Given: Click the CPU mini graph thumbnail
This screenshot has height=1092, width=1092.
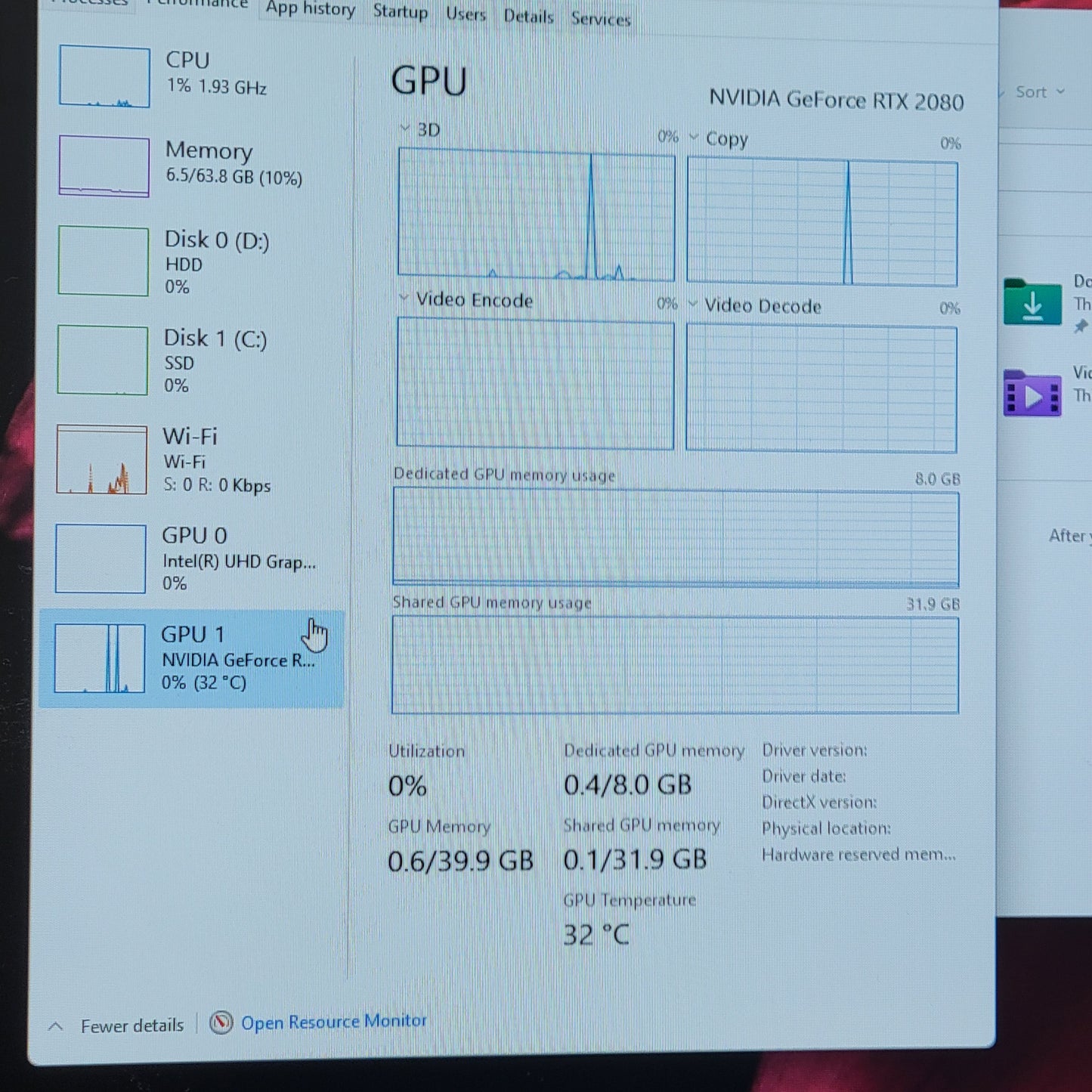Looking at the screenshot, I should [x=104, y=76].
